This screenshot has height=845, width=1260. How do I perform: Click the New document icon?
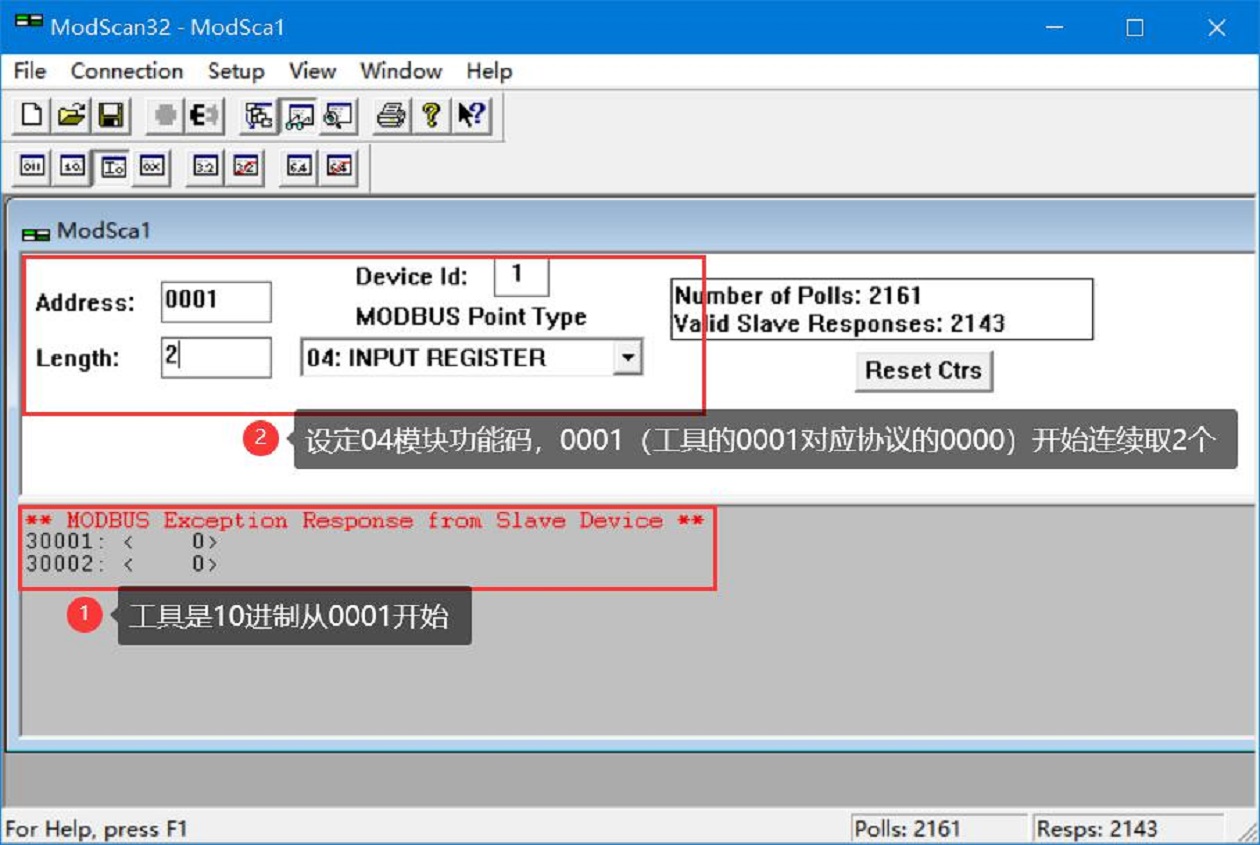click(32, 116)
